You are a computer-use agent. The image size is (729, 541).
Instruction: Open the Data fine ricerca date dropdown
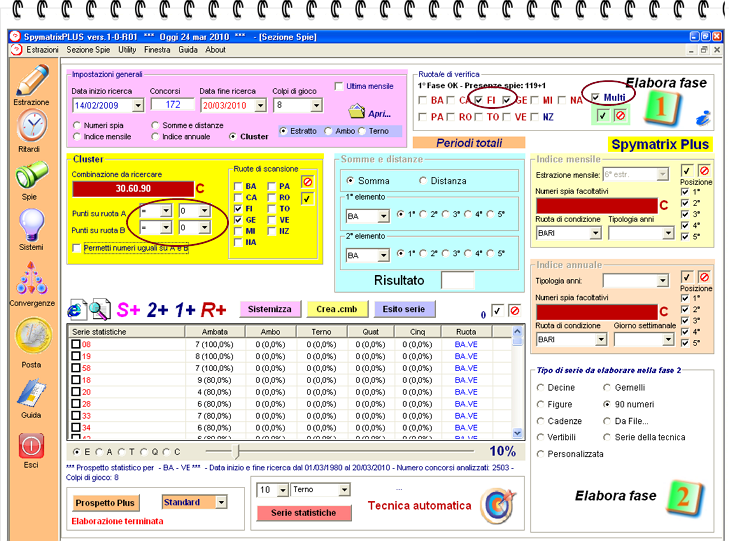click(260, 106)
